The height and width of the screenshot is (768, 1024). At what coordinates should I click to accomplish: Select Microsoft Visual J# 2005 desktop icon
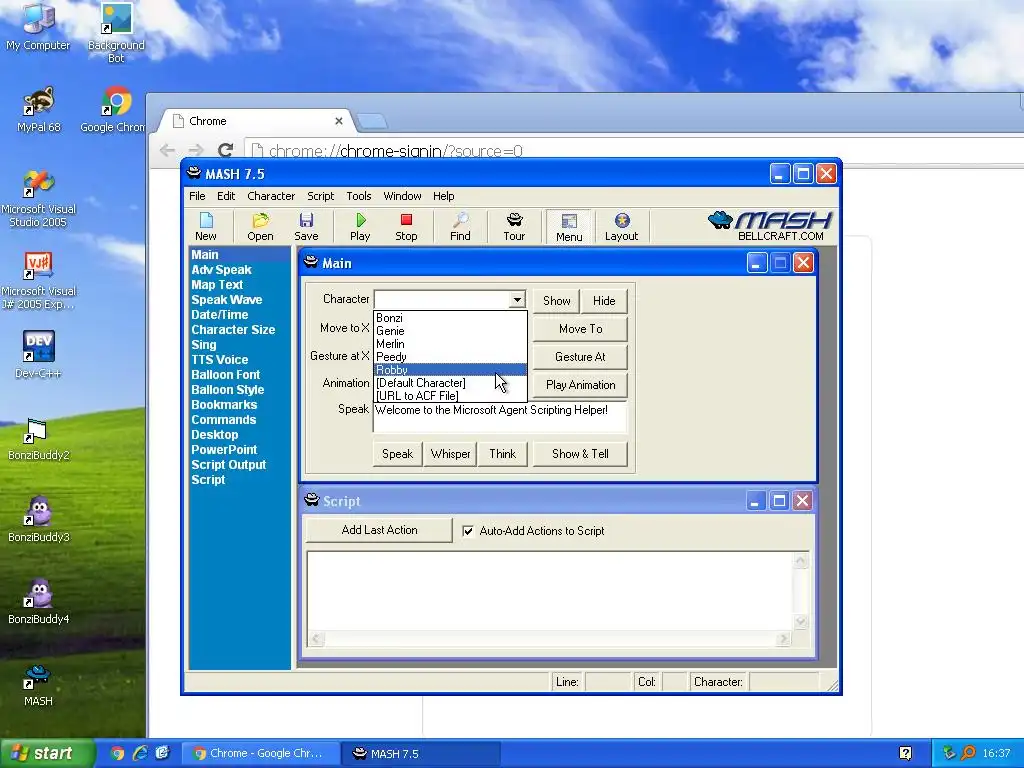[39, 281]
